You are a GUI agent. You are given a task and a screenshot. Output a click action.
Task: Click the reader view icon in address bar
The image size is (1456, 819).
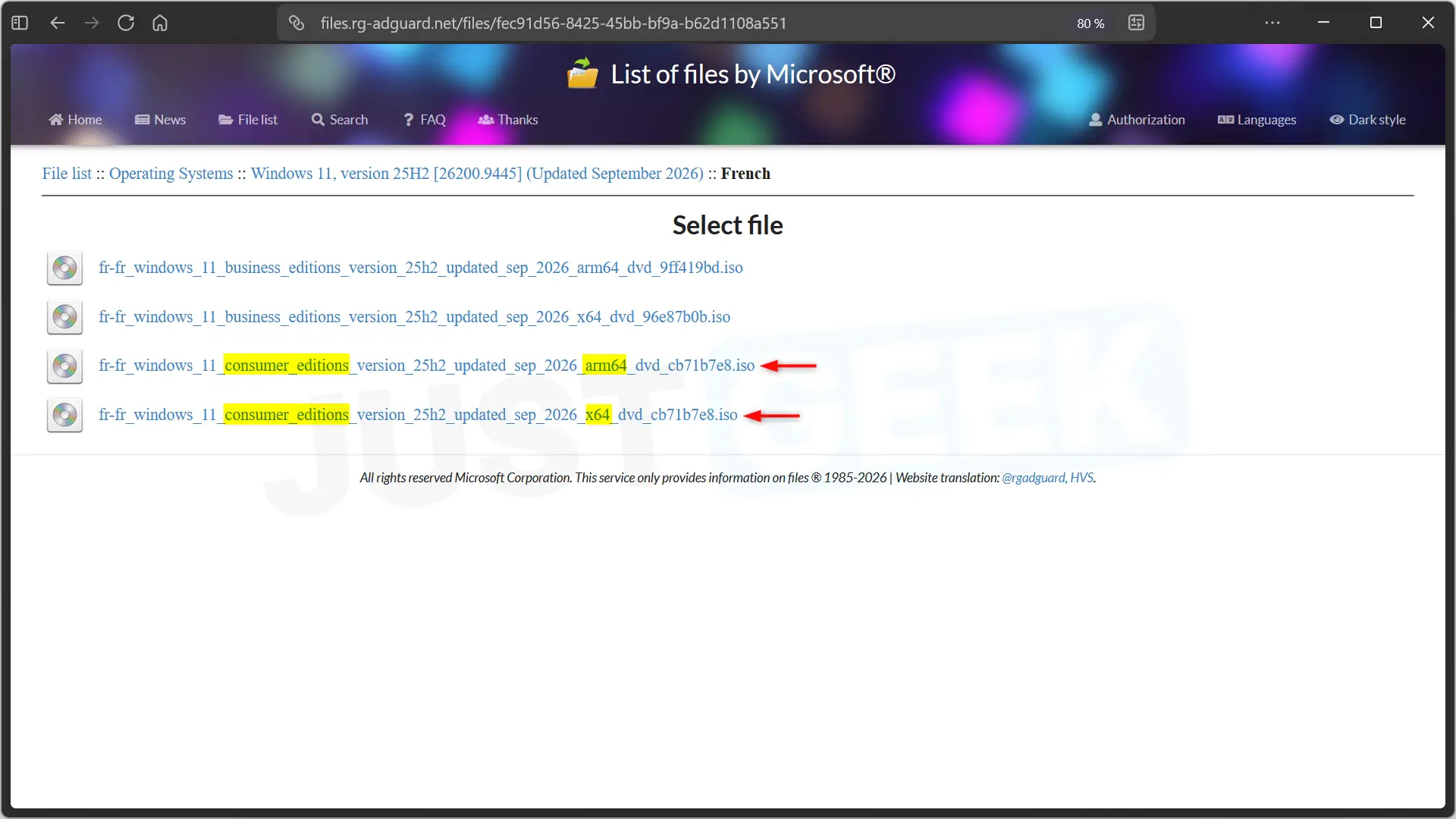pos(1136,23)
